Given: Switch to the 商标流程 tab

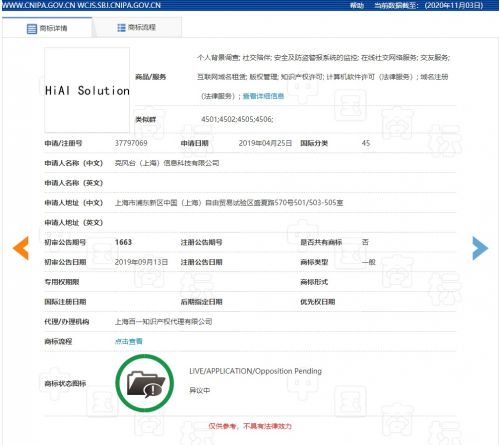Looking at the screenshot, I should click(x=137, y=27).
